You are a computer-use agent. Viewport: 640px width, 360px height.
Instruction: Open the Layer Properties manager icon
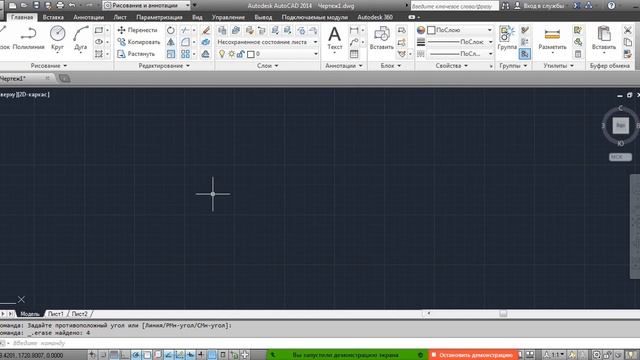point(222,30)
